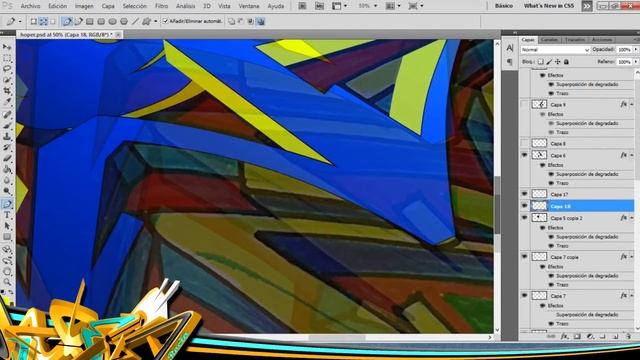
Task: Select the Rectangle shape tool in toolbox
Action: (7, 237)
